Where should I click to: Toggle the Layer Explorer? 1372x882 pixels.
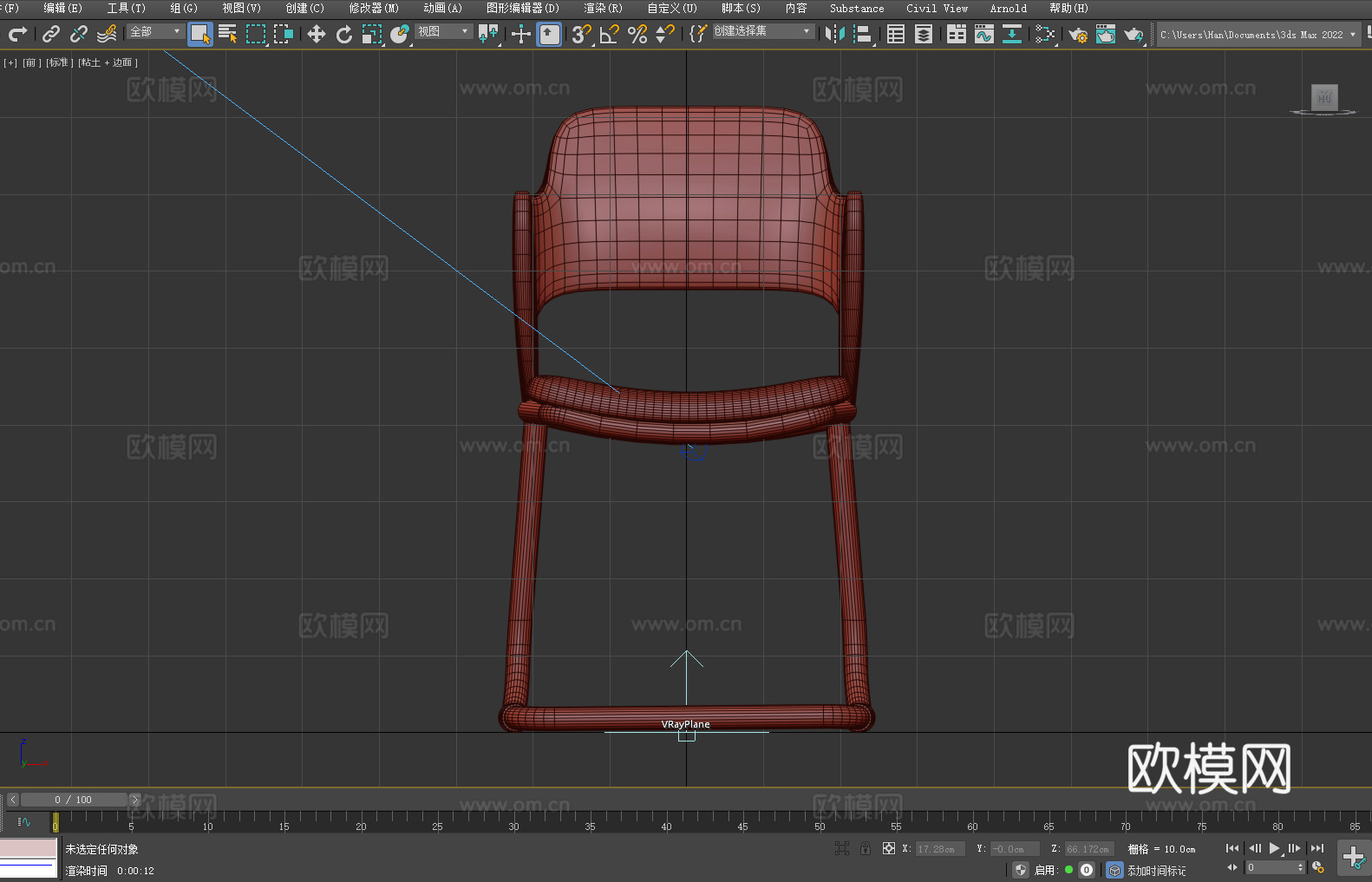924,34
